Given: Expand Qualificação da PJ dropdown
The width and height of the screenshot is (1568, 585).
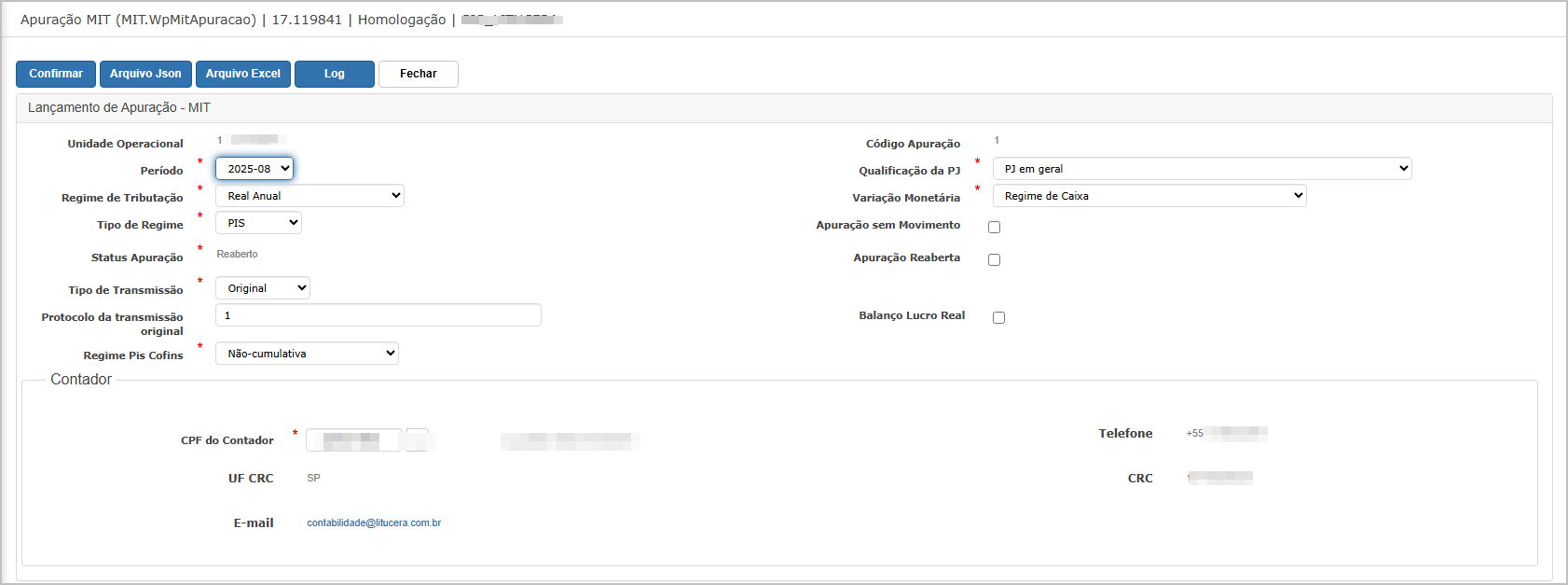Looking at the screenshot, I should (1202, 169).
